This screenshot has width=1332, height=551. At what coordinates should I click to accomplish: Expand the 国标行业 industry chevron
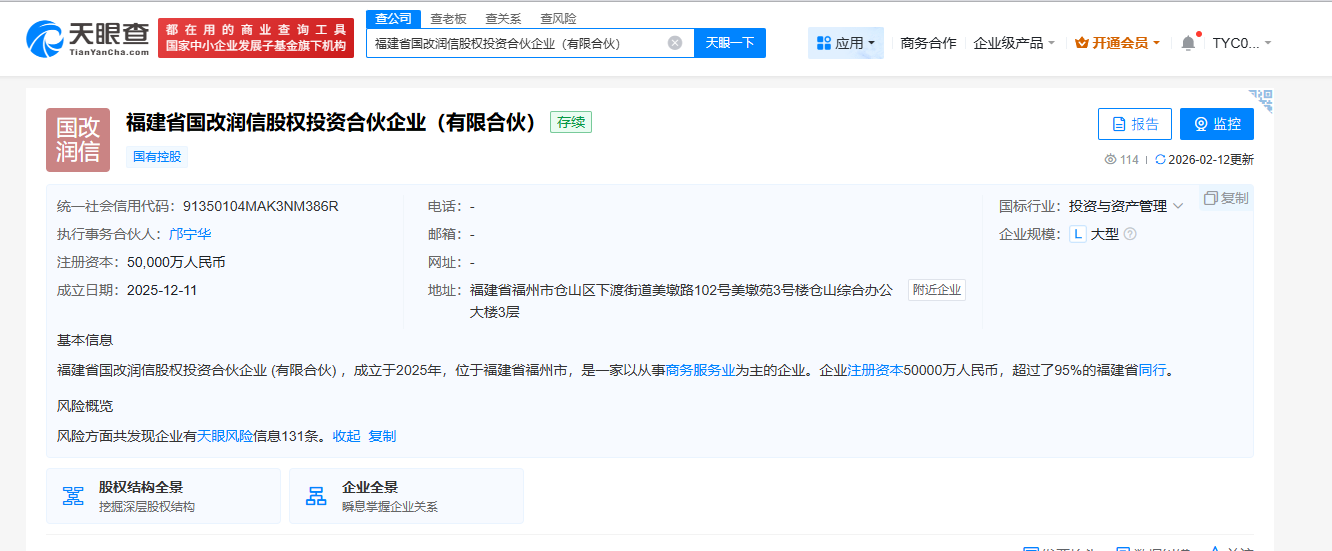click(x=1178, y=206)
